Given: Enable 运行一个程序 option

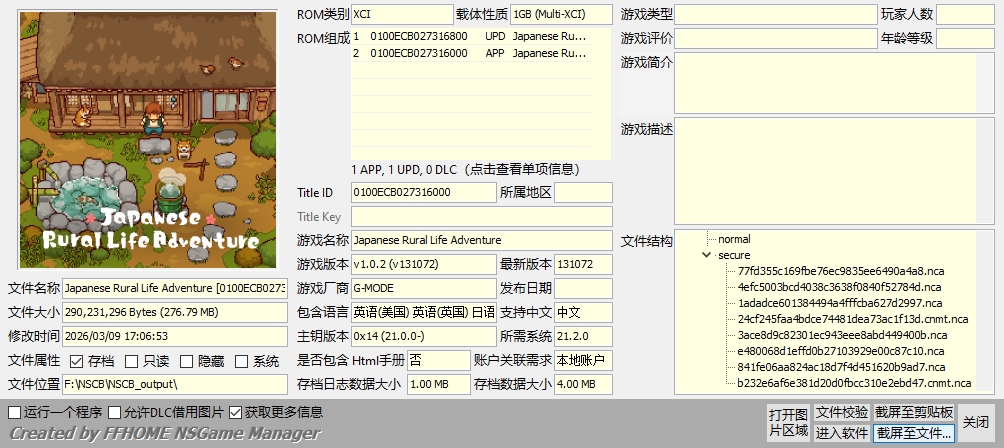Looking at the screenshot, I should pyautogui.click(x=14, y=412).
